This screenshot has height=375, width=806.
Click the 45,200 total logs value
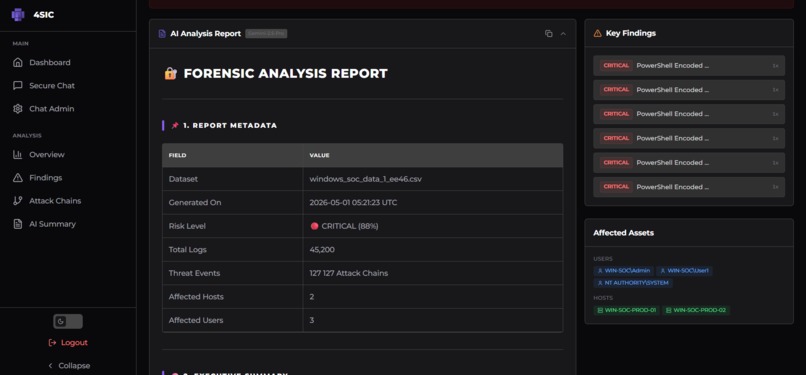tap(322, 250)
